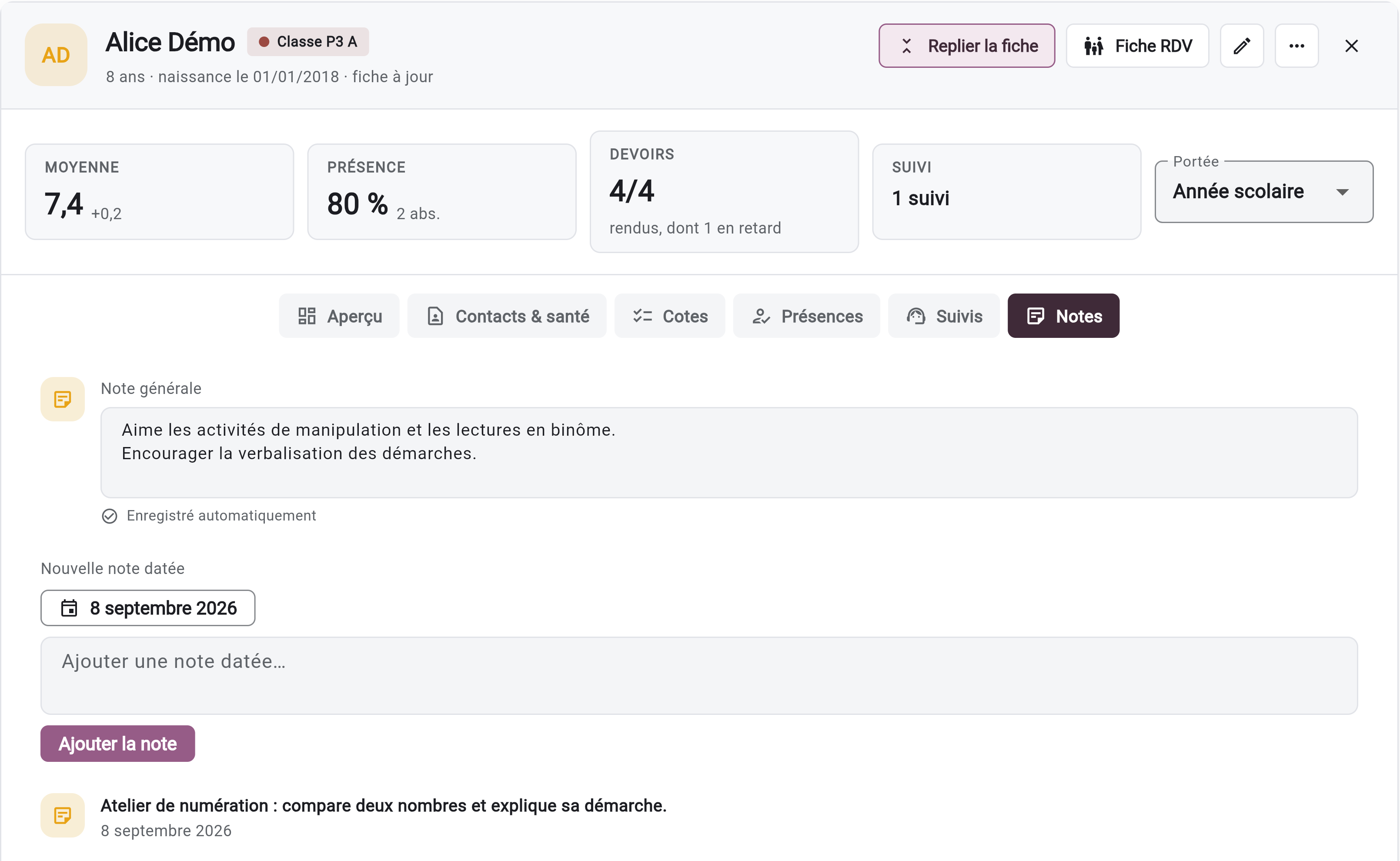Open the Cotes tab
Image resolution: width=1400 pixels, height=861 pixels.
(x=670, y=316)
